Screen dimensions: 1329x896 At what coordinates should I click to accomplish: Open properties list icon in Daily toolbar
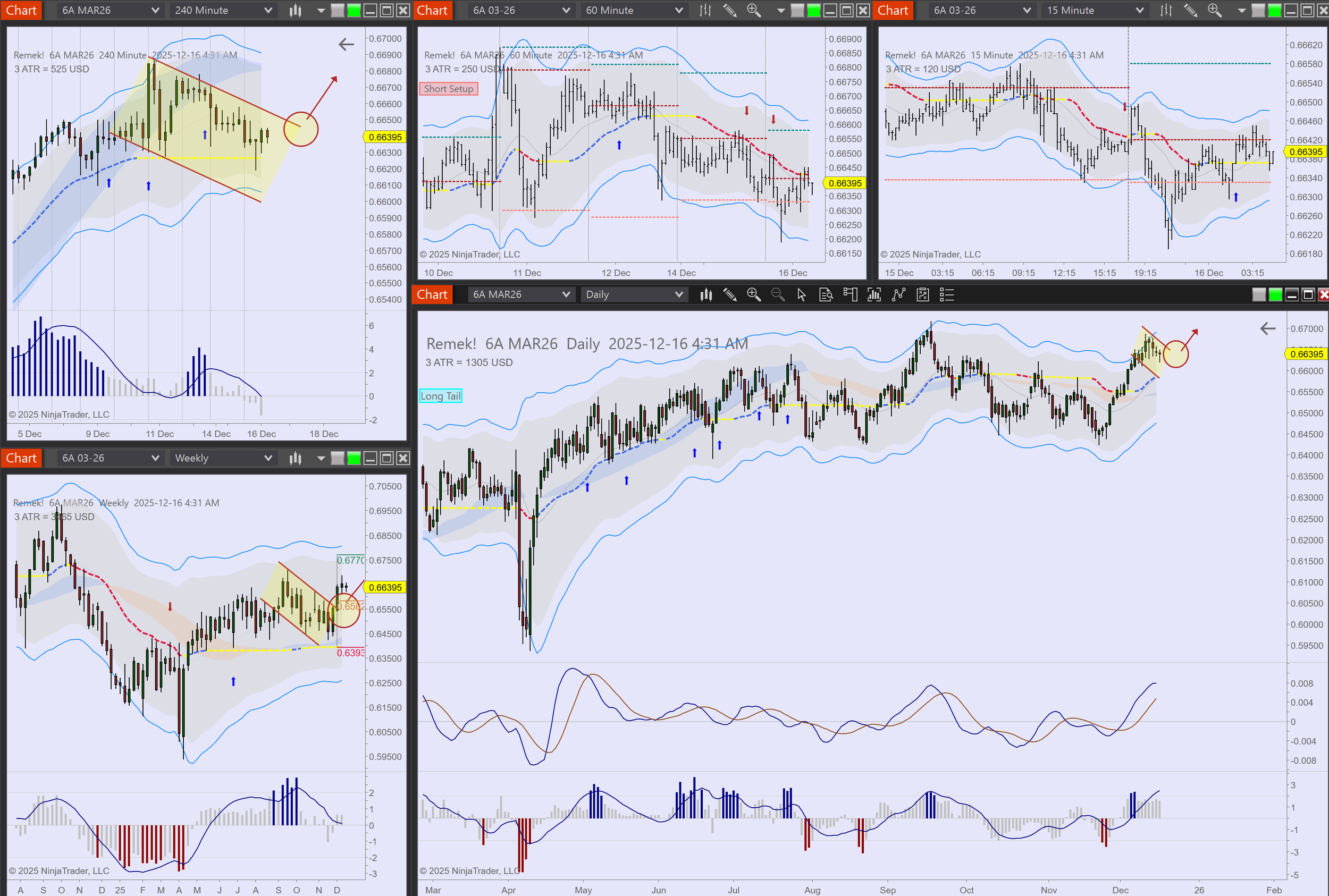947,294
